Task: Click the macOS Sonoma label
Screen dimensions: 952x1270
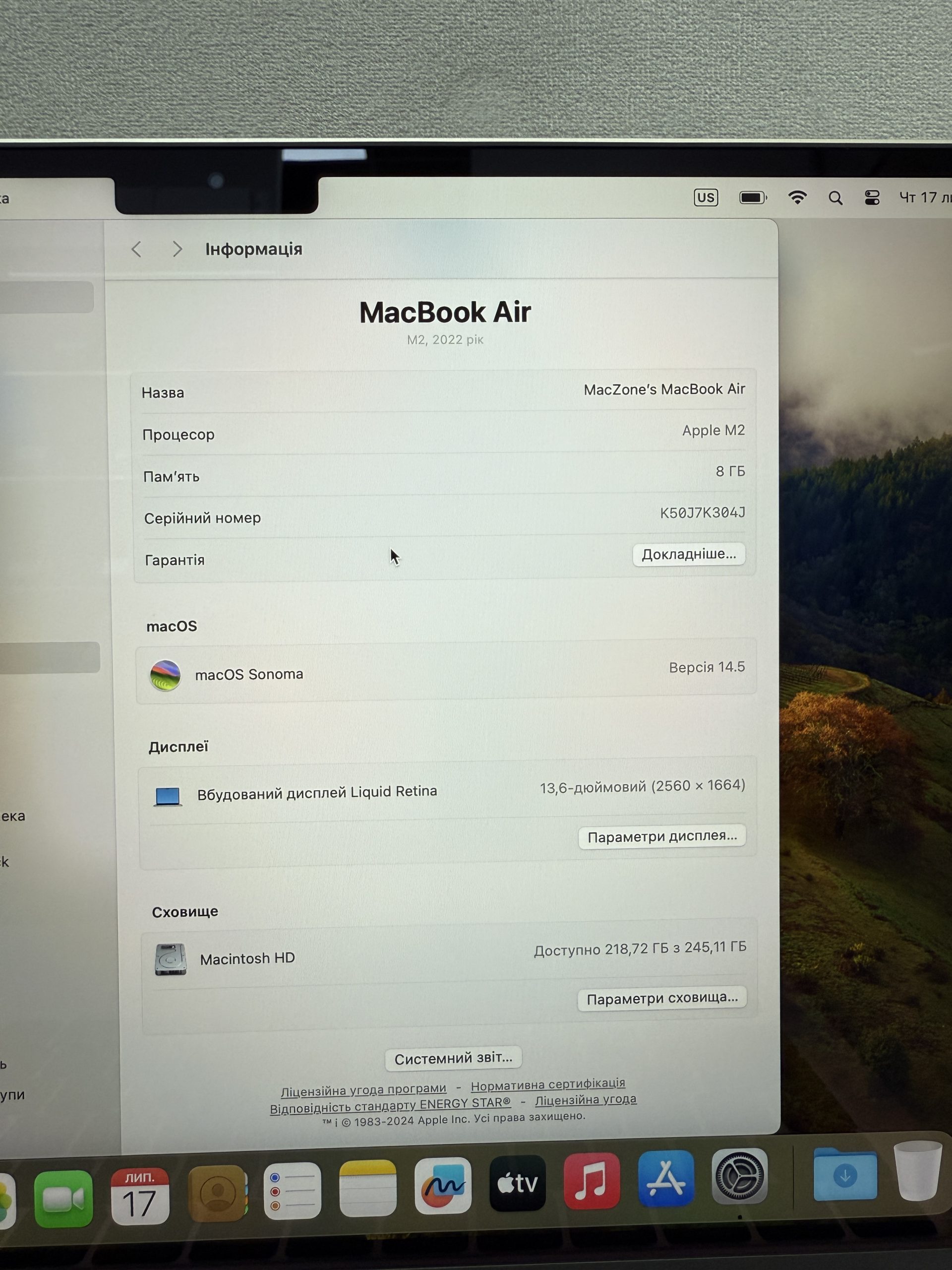Action: [249, 675]
